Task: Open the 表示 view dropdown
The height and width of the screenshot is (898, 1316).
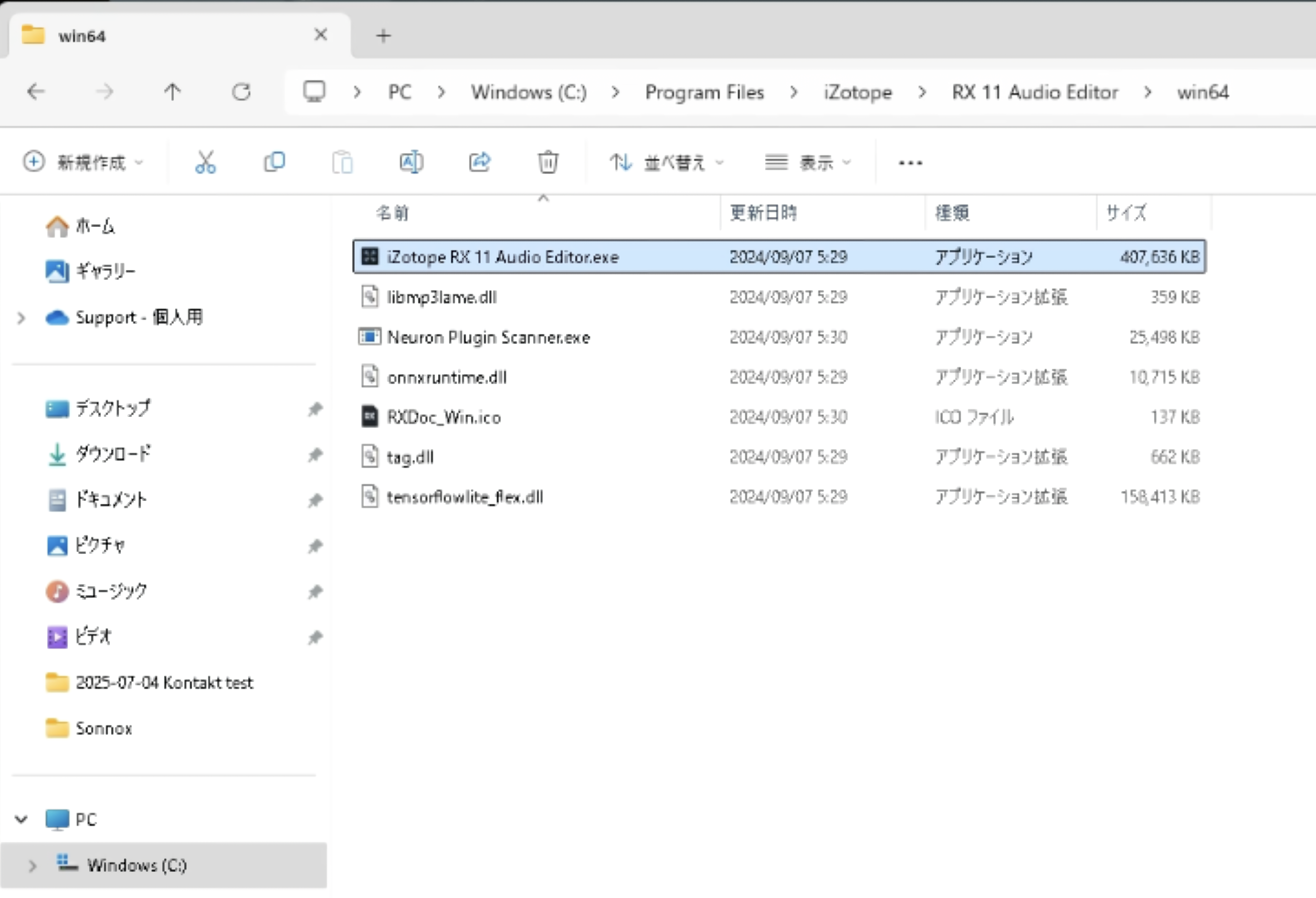Action: click(x=808, y=163)
